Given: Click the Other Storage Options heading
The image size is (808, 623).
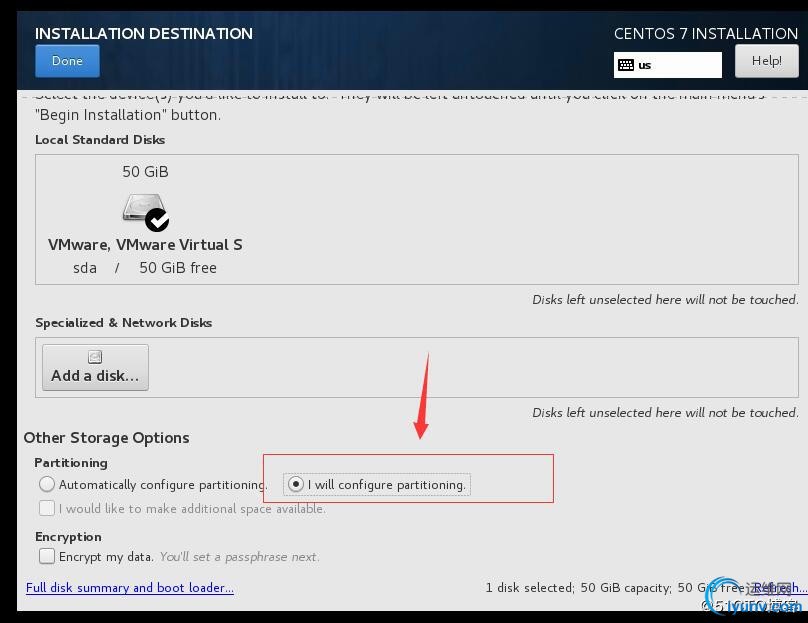Looking at the screenshot, I should (x=107, y=437).
